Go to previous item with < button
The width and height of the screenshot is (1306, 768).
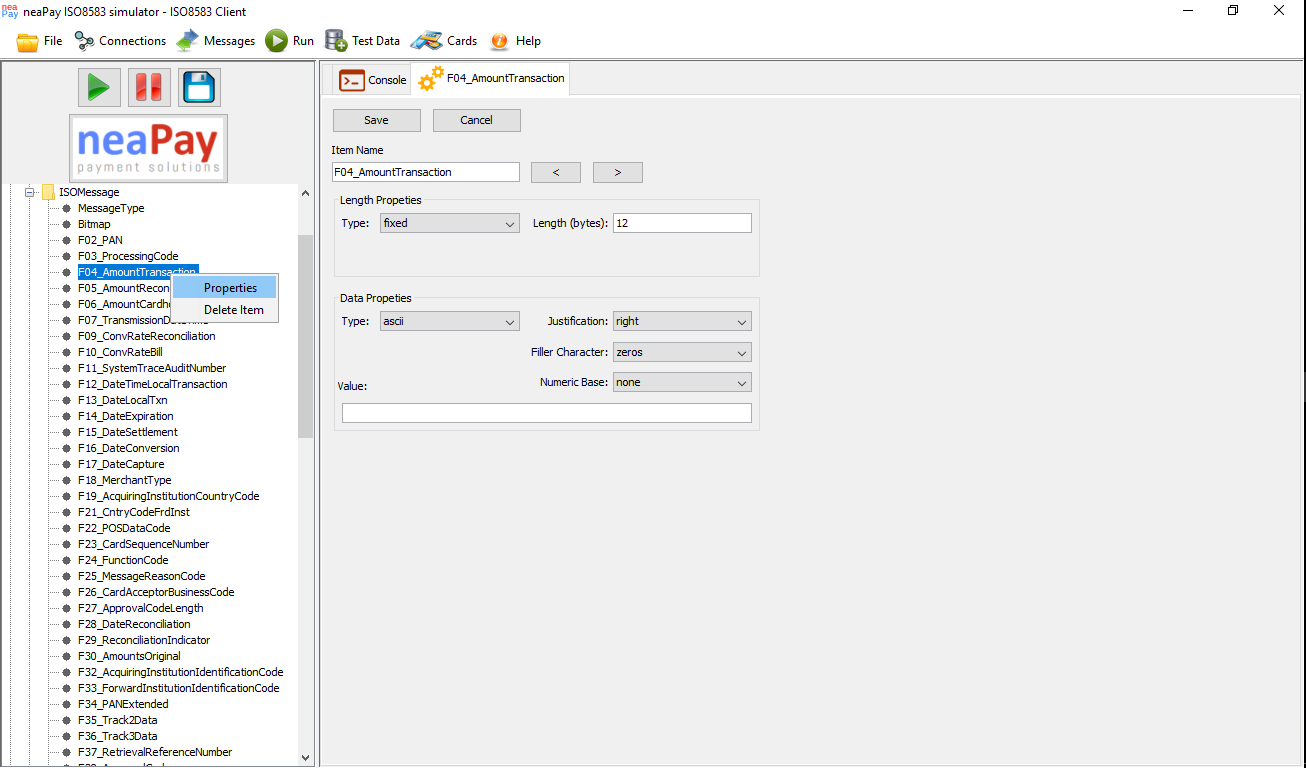click(x=556, y=172)
